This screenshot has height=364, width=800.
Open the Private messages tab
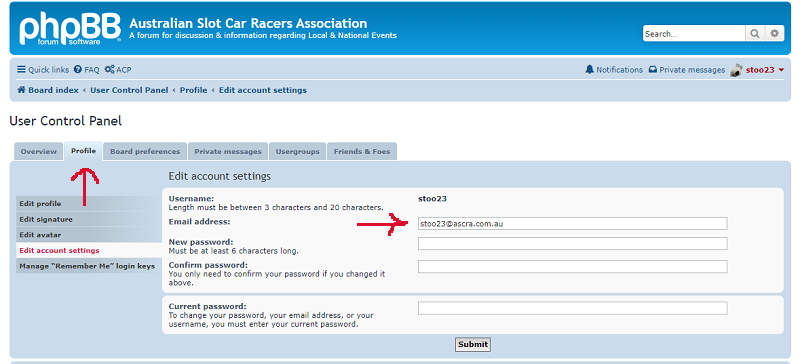click(x=228, y=151)
